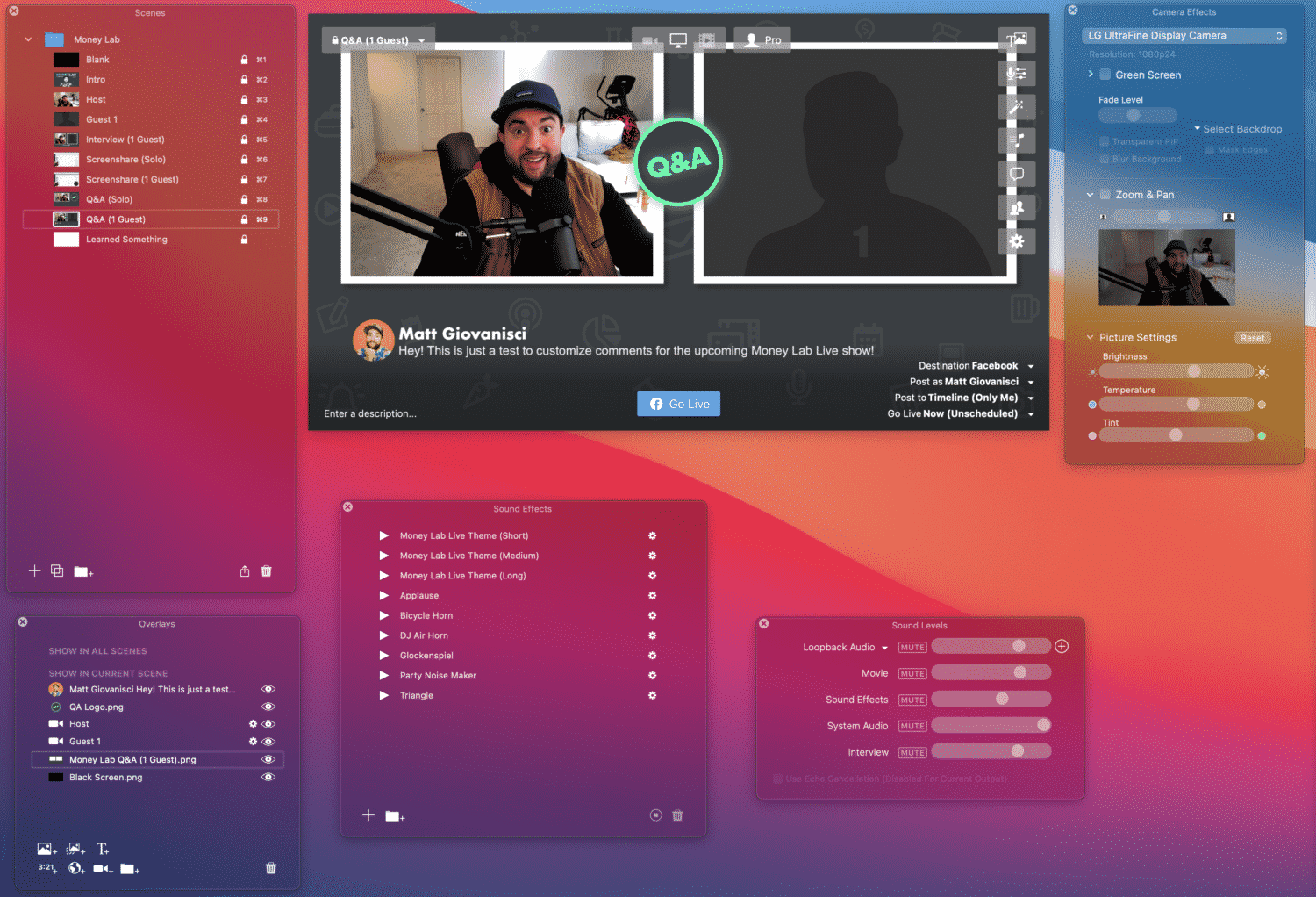Select the Blank scene

pos(151,60)
